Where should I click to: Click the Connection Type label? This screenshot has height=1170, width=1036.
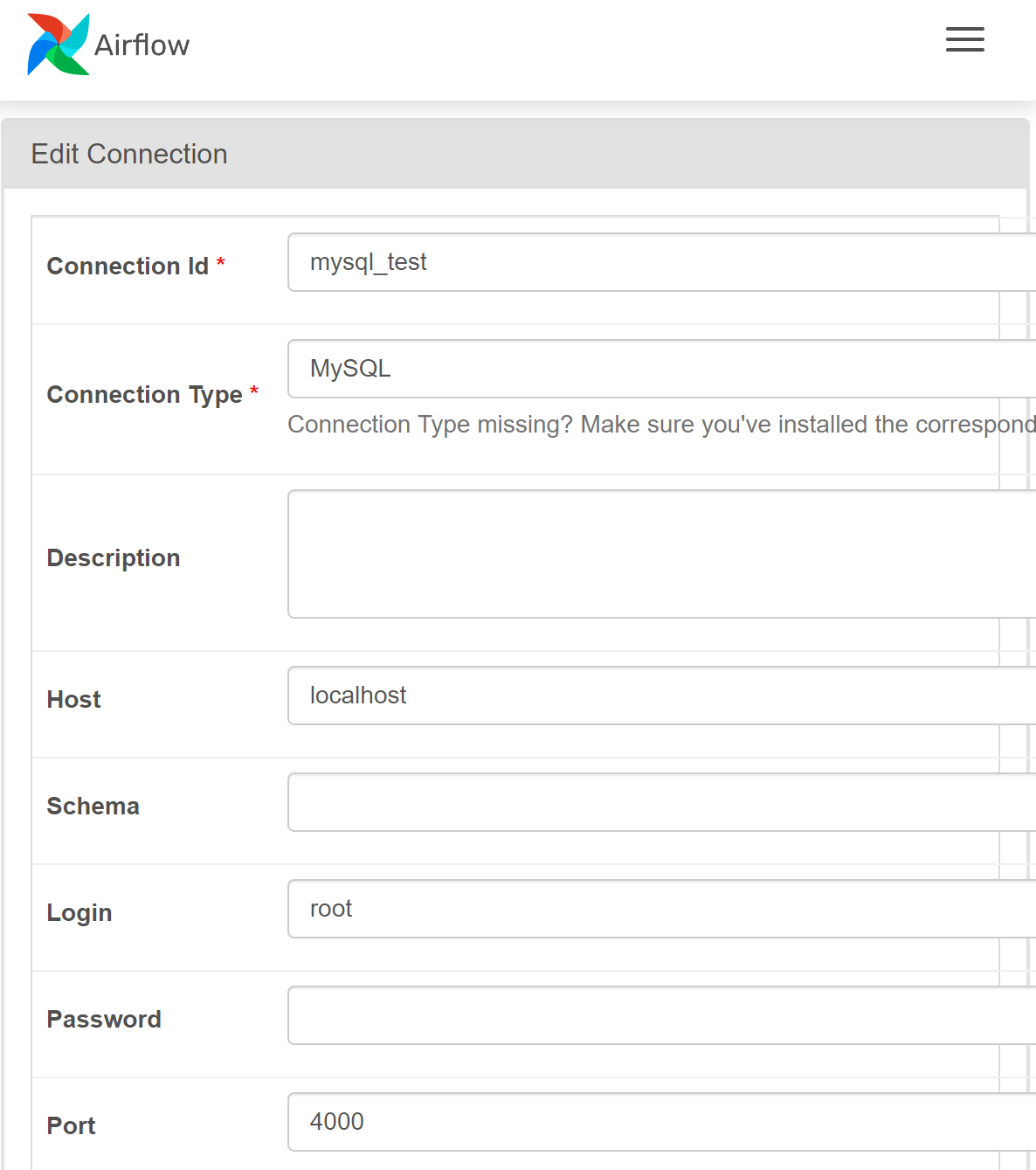(x=144, y=395)
